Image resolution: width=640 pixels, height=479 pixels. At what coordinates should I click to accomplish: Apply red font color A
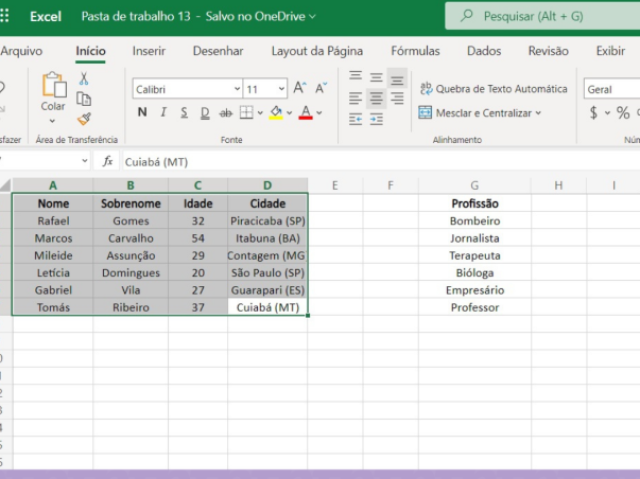pyautogui.click(x=306, y=112)
